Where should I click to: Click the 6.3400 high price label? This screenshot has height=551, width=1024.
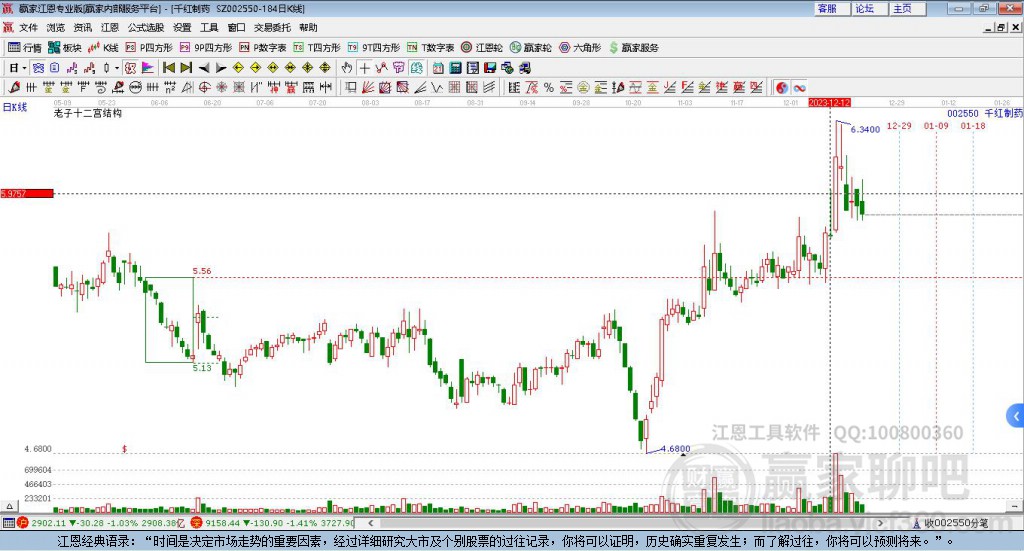pyautogui.click(x=865, y=129)
